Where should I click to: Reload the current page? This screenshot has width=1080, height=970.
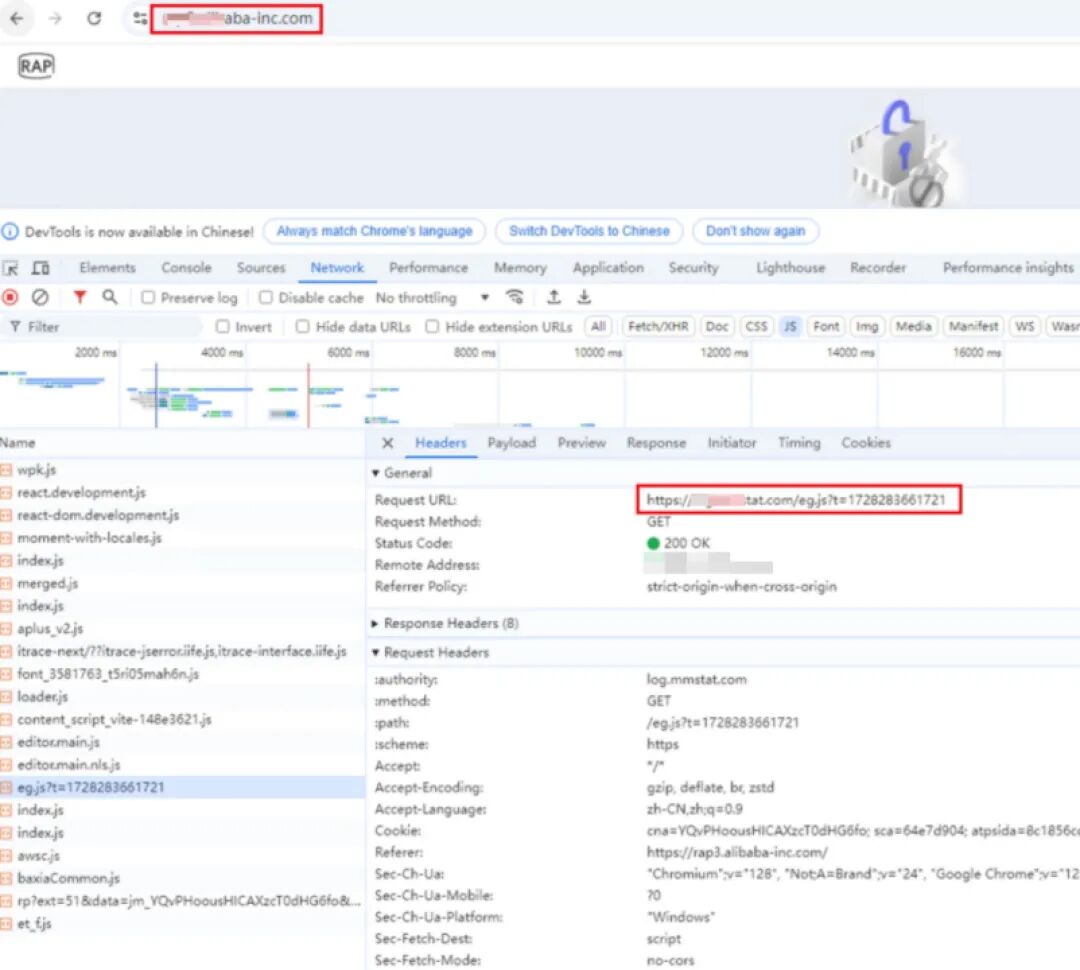coord(94,19)
